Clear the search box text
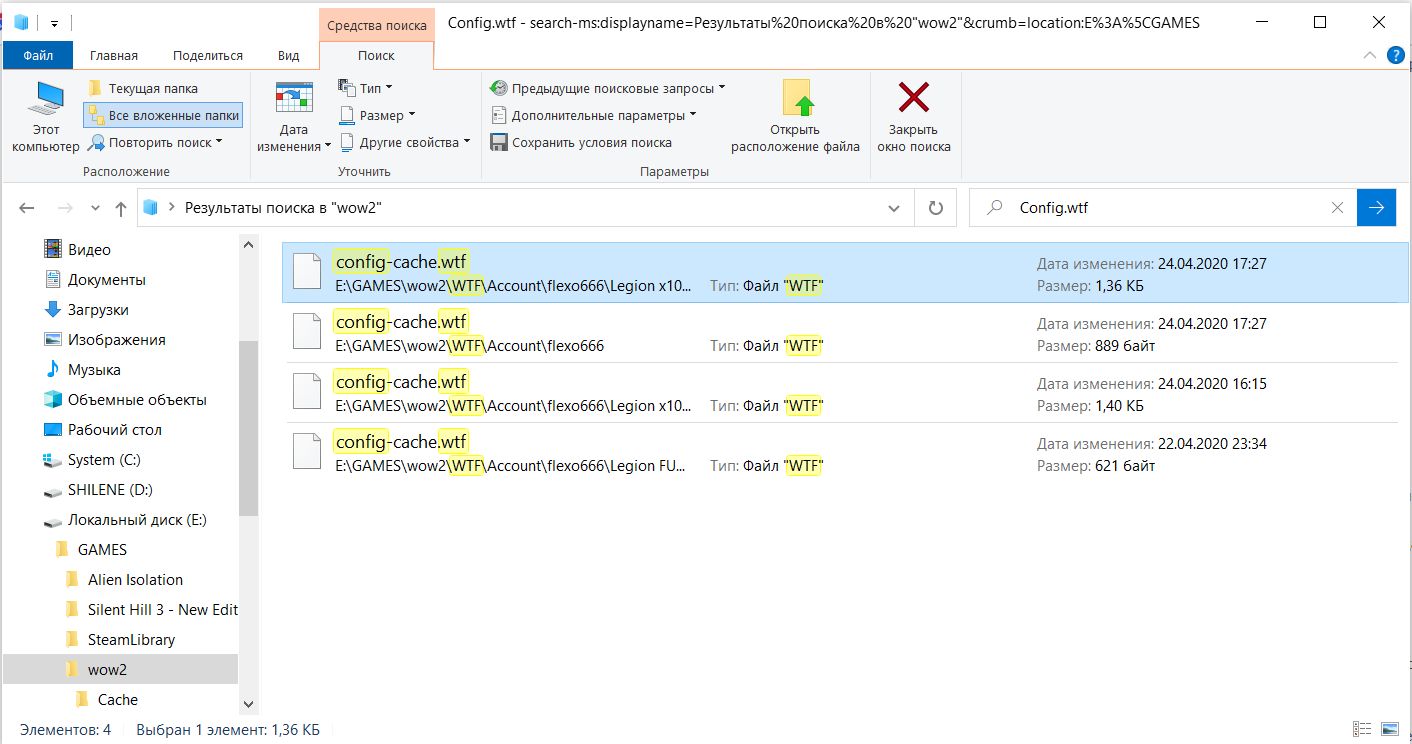This screenshot has width=1412, height=744. [1337, 208]
